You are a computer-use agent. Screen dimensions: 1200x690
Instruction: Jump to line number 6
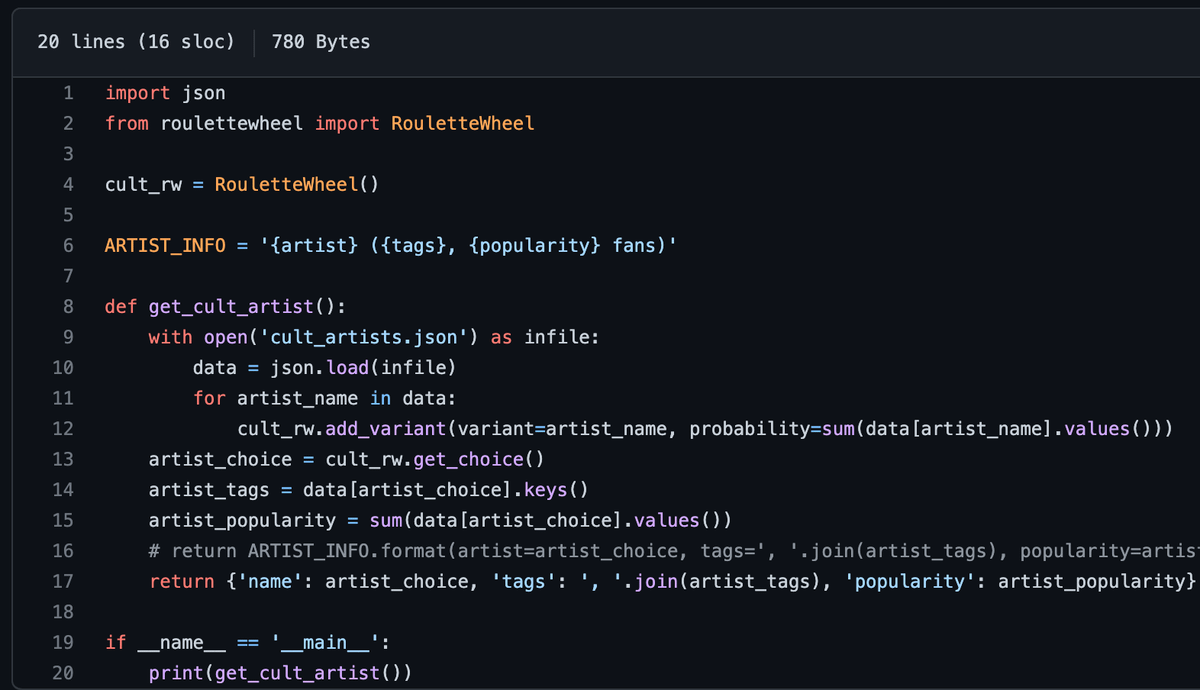point(67,246)
